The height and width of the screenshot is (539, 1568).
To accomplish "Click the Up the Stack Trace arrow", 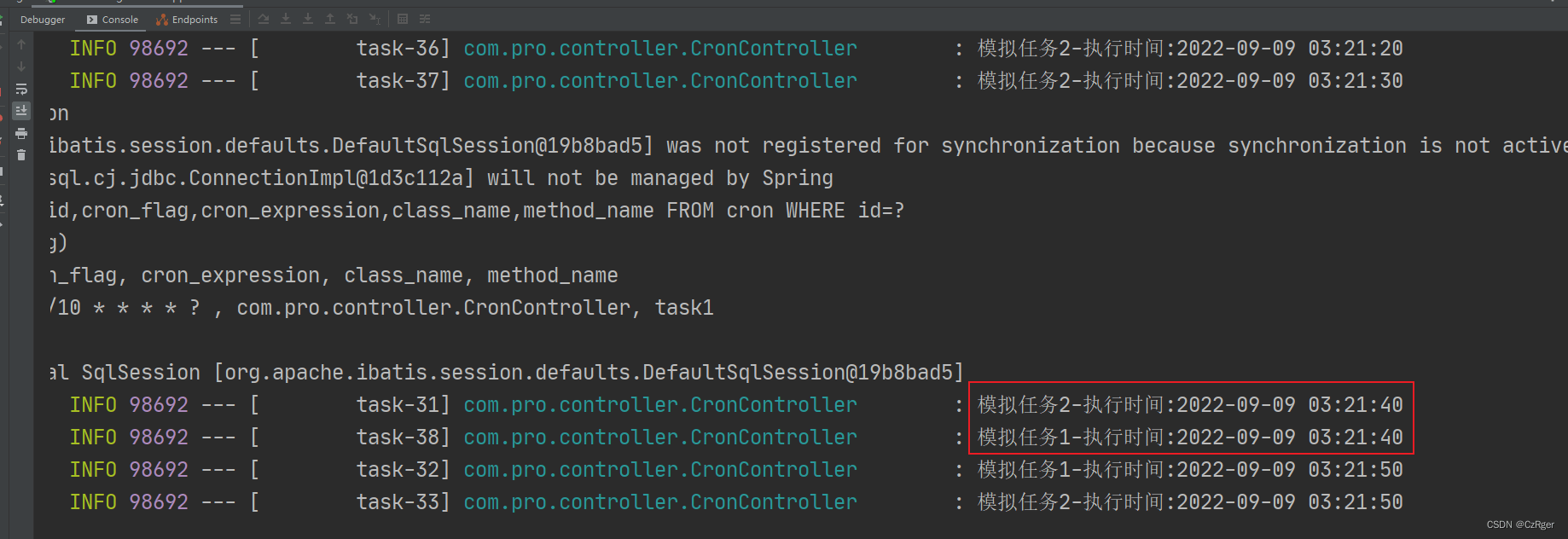I will pos(21,44).
